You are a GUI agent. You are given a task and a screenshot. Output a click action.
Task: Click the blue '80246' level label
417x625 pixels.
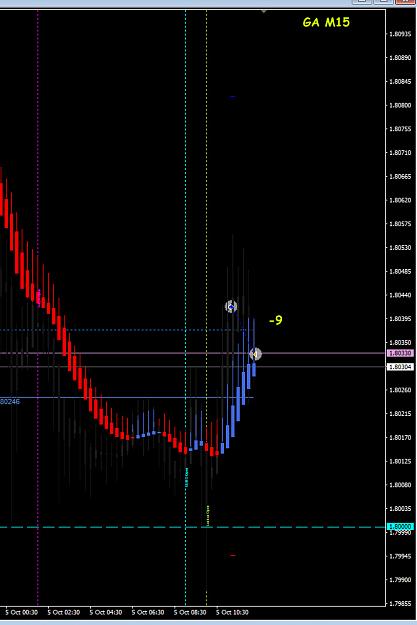click(x=10, y=401)
